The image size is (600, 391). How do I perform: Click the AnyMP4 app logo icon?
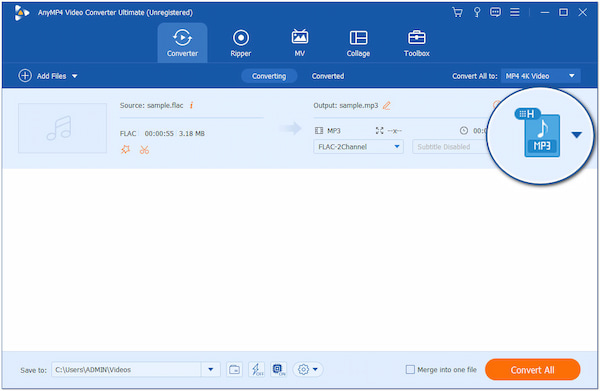pos(21,13)
